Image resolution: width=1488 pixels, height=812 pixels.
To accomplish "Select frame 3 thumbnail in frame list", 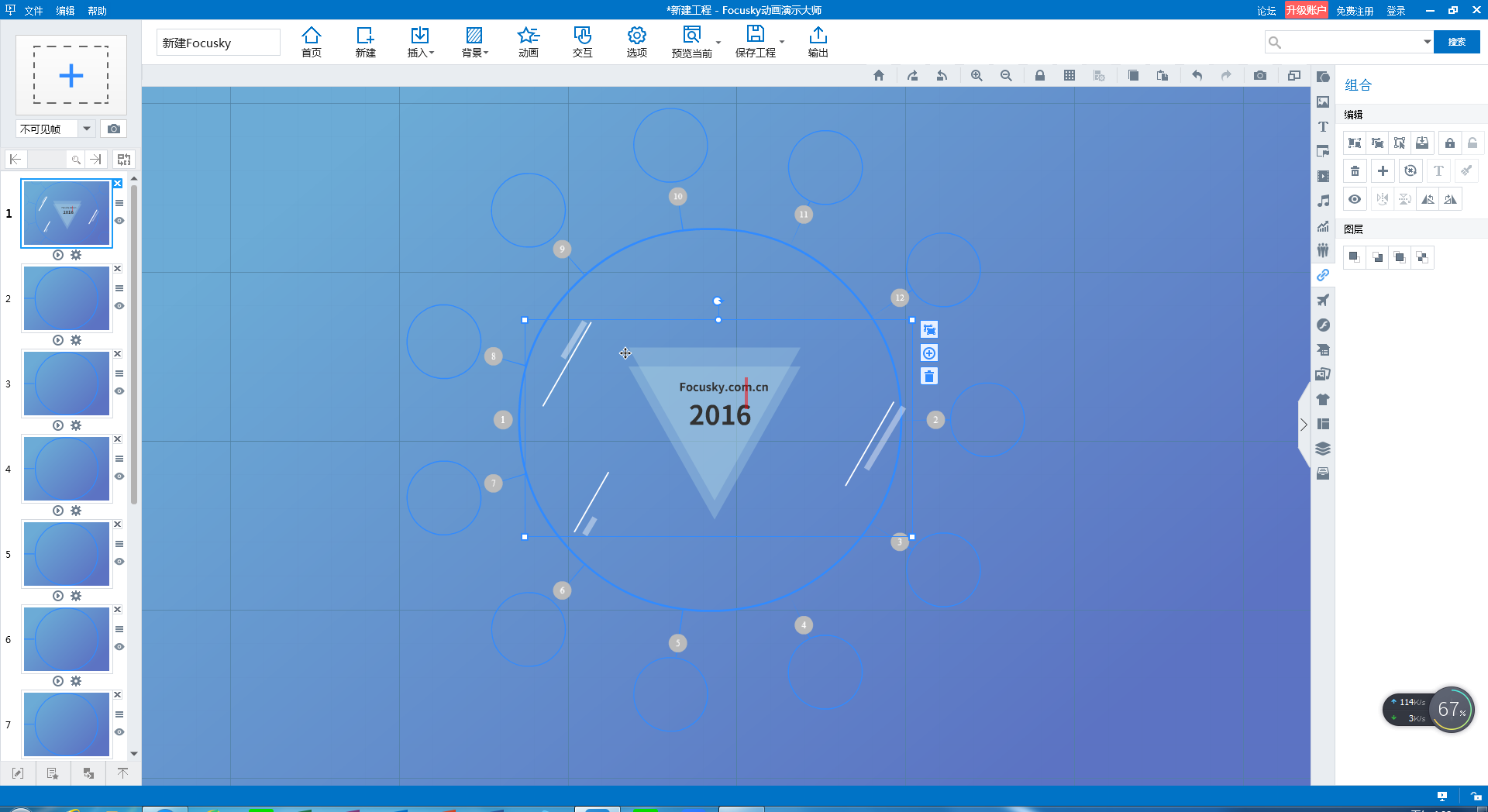I will (67, 384).
